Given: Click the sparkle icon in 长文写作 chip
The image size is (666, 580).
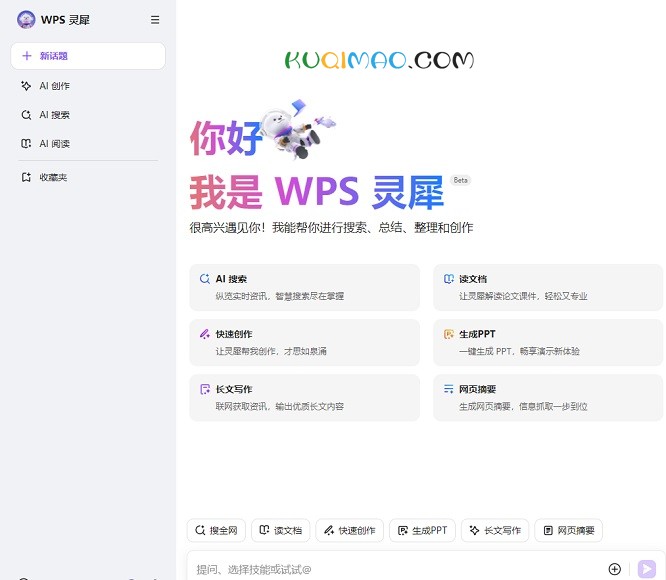Looking at the screenshot, I should 474,530.
